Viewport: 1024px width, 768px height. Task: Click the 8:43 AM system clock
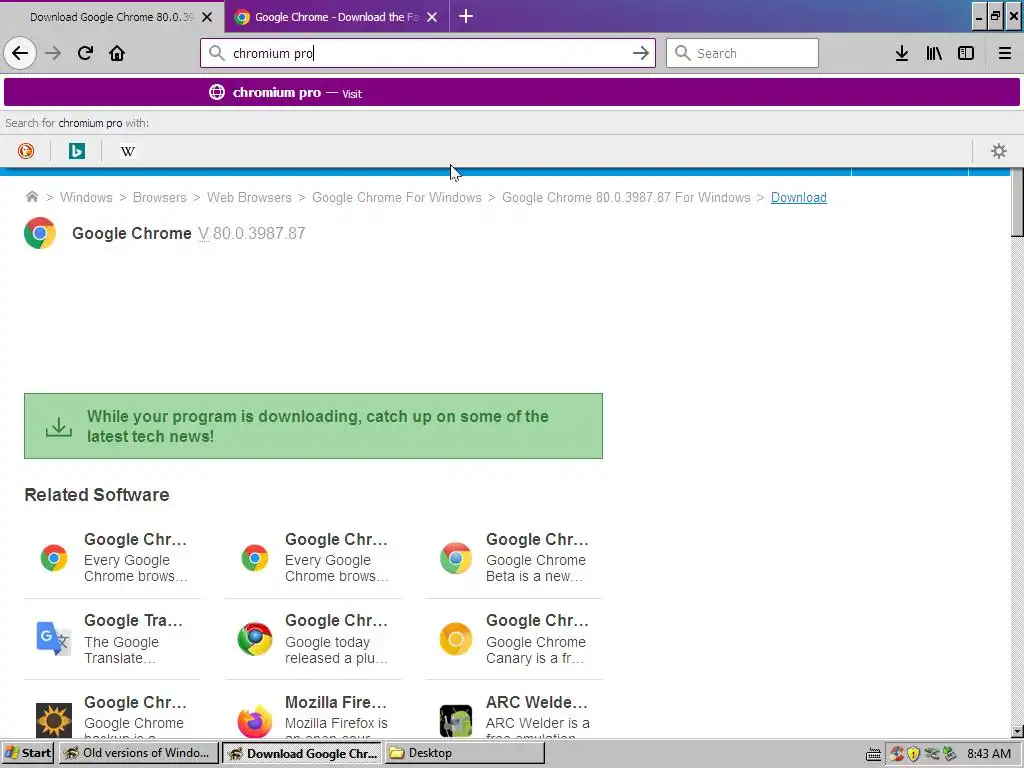coord(989,754)
